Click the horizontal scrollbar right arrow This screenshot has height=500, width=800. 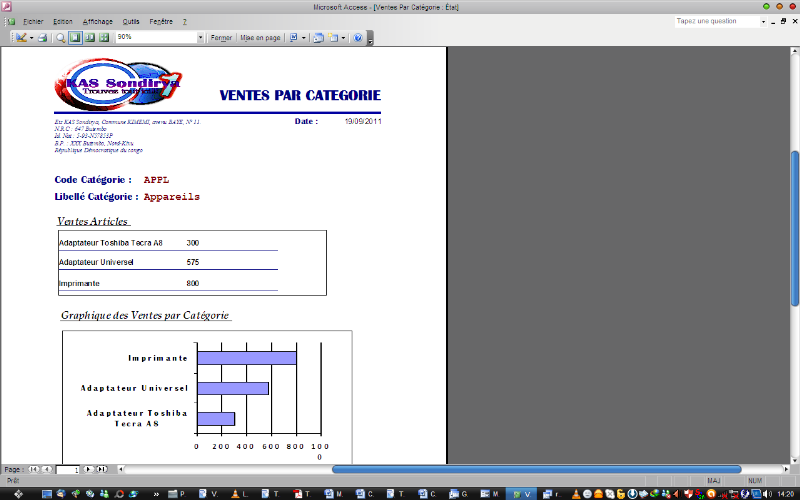point(786,469)
